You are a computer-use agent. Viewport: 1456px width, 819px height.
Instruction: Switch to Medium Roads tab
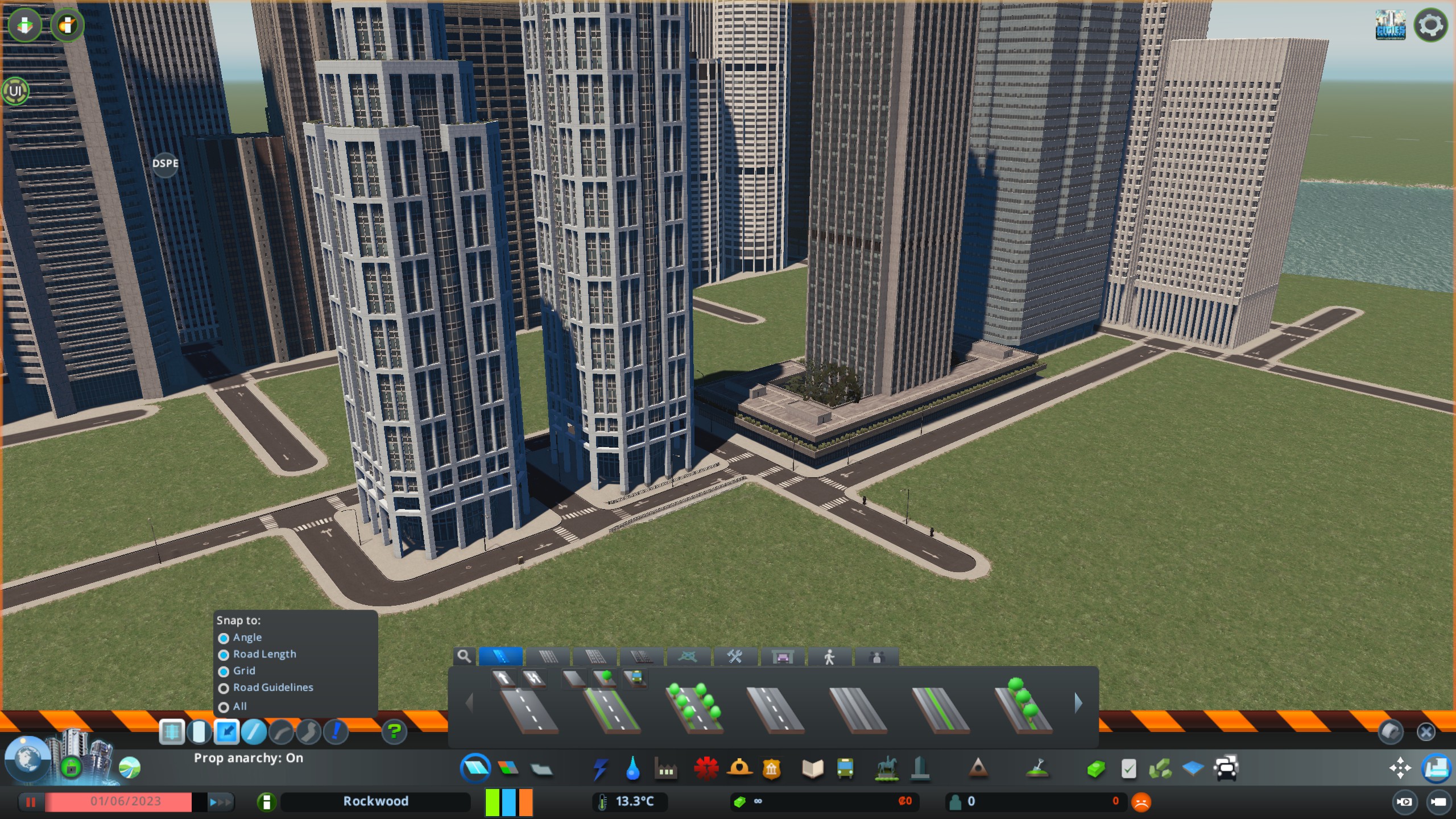(x=548, y=656)
